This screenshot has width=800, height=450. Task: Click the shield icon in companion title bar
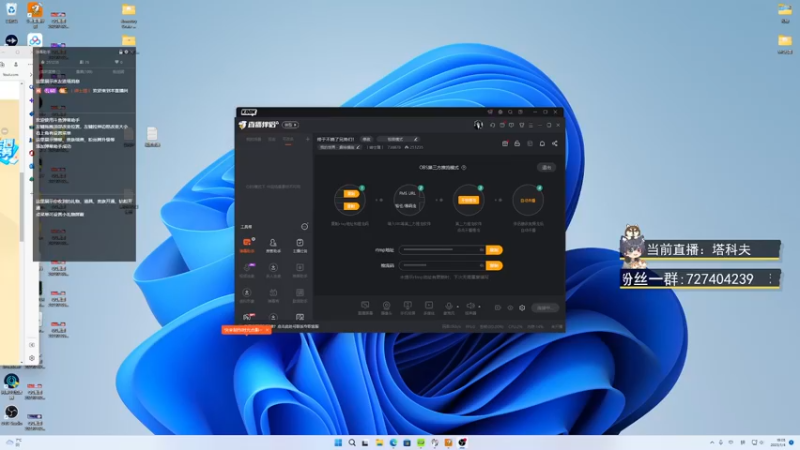[521, 125]
